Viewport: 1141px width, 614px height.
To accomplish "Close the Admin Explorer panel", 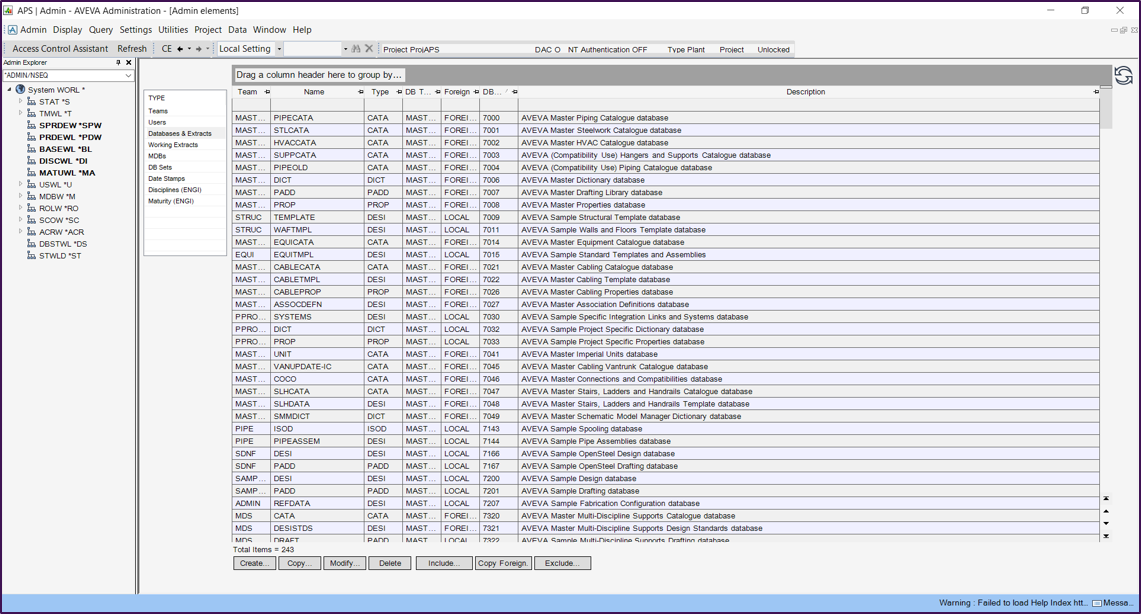I will [129, 63].
